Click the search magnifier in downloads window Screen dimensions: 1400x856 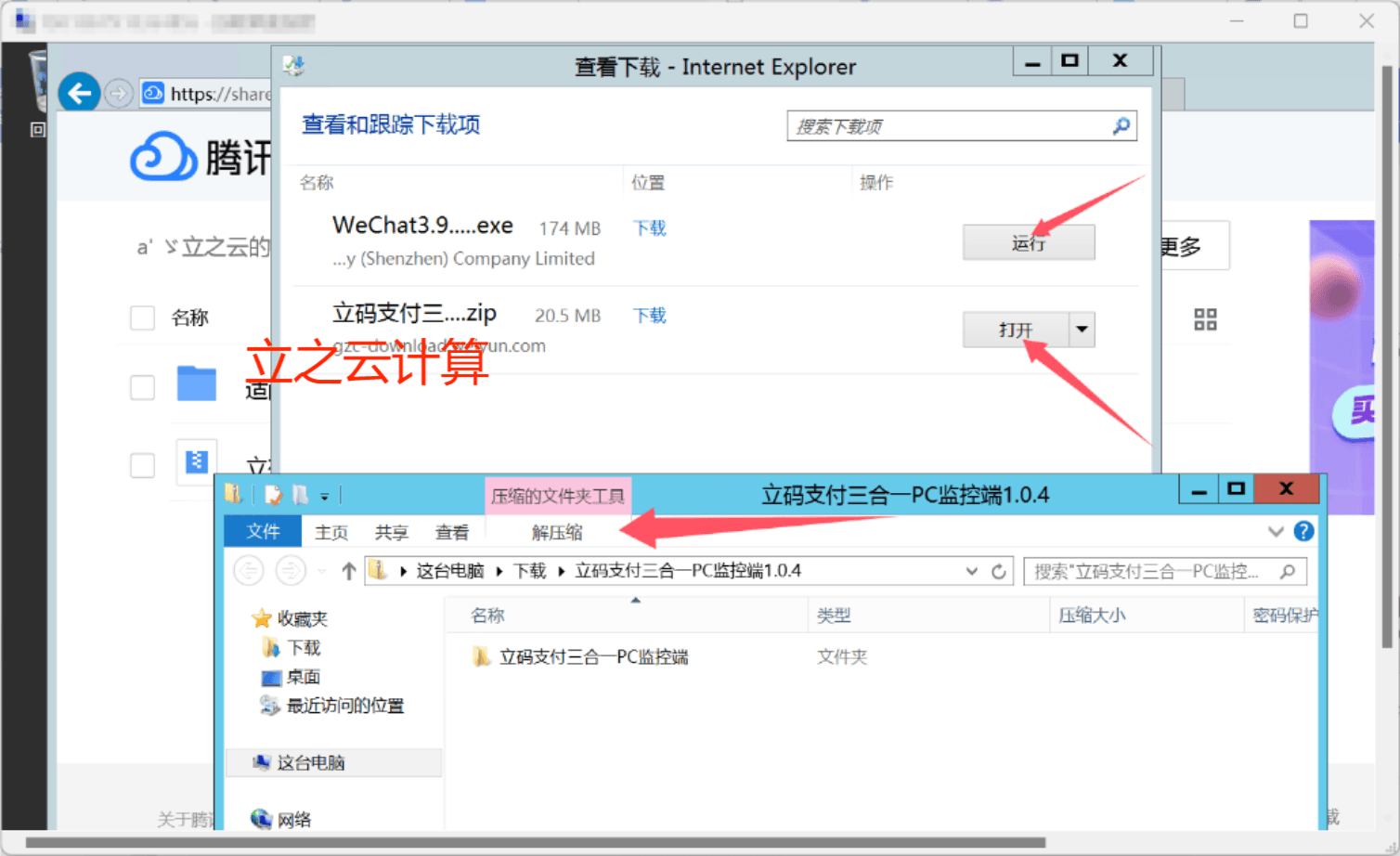point(1121,125)
